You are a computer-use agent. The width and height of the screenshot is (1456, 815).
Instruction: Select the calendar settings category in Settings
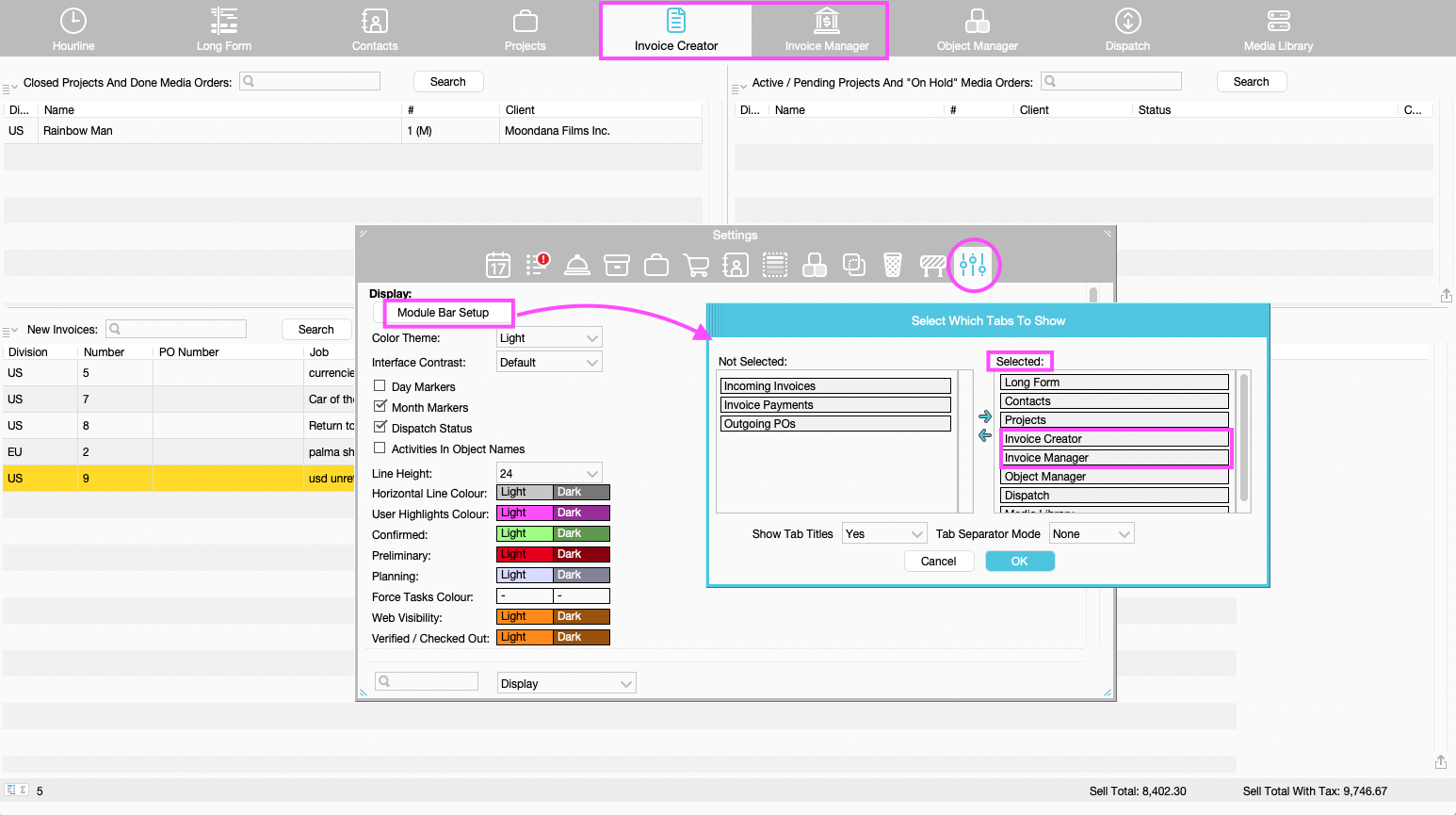[498, 265]
